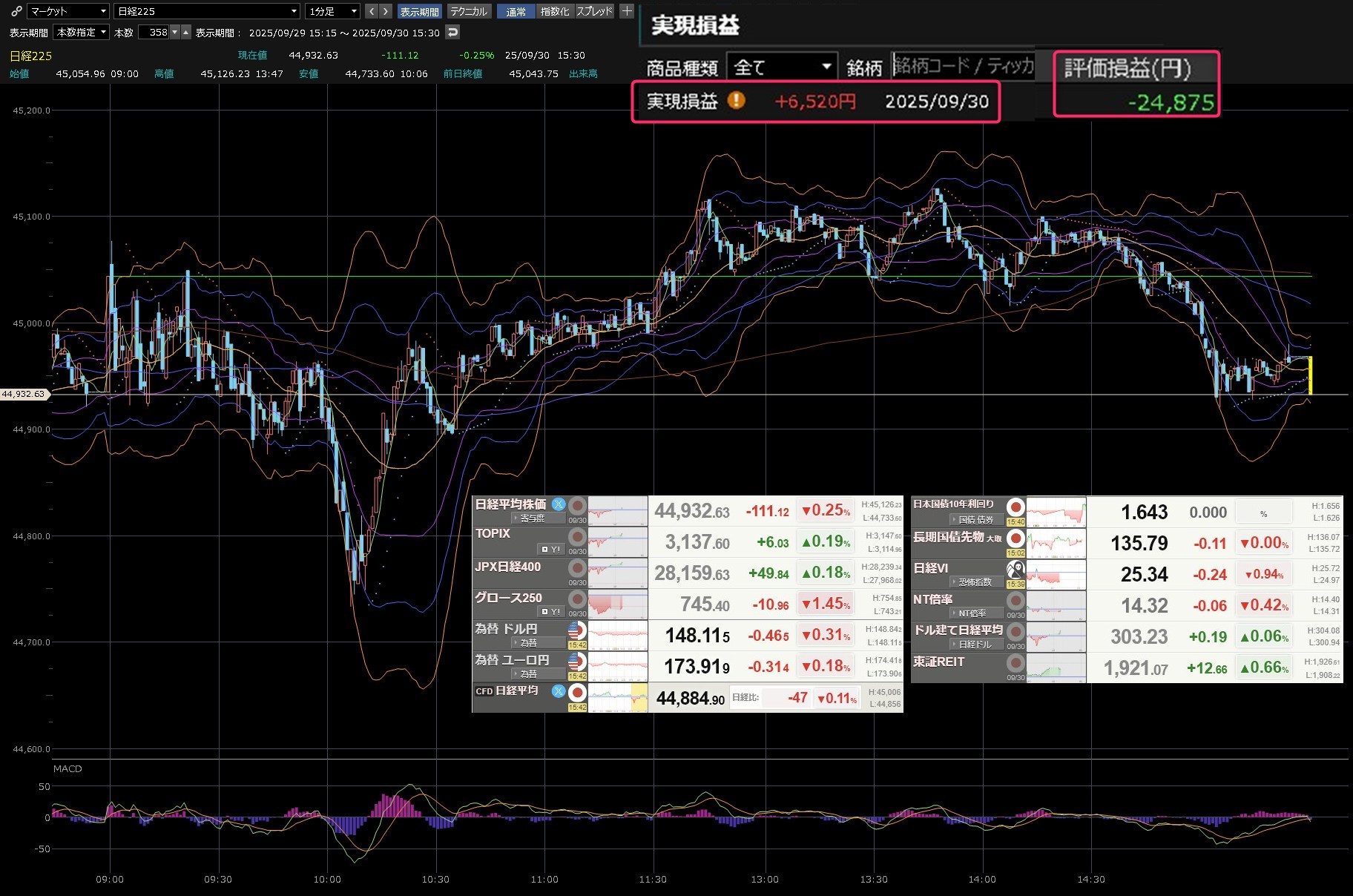Click the X icon next to 日経平均株価
This screenshot has width=1353, height=896.
[x=559, y=504]
